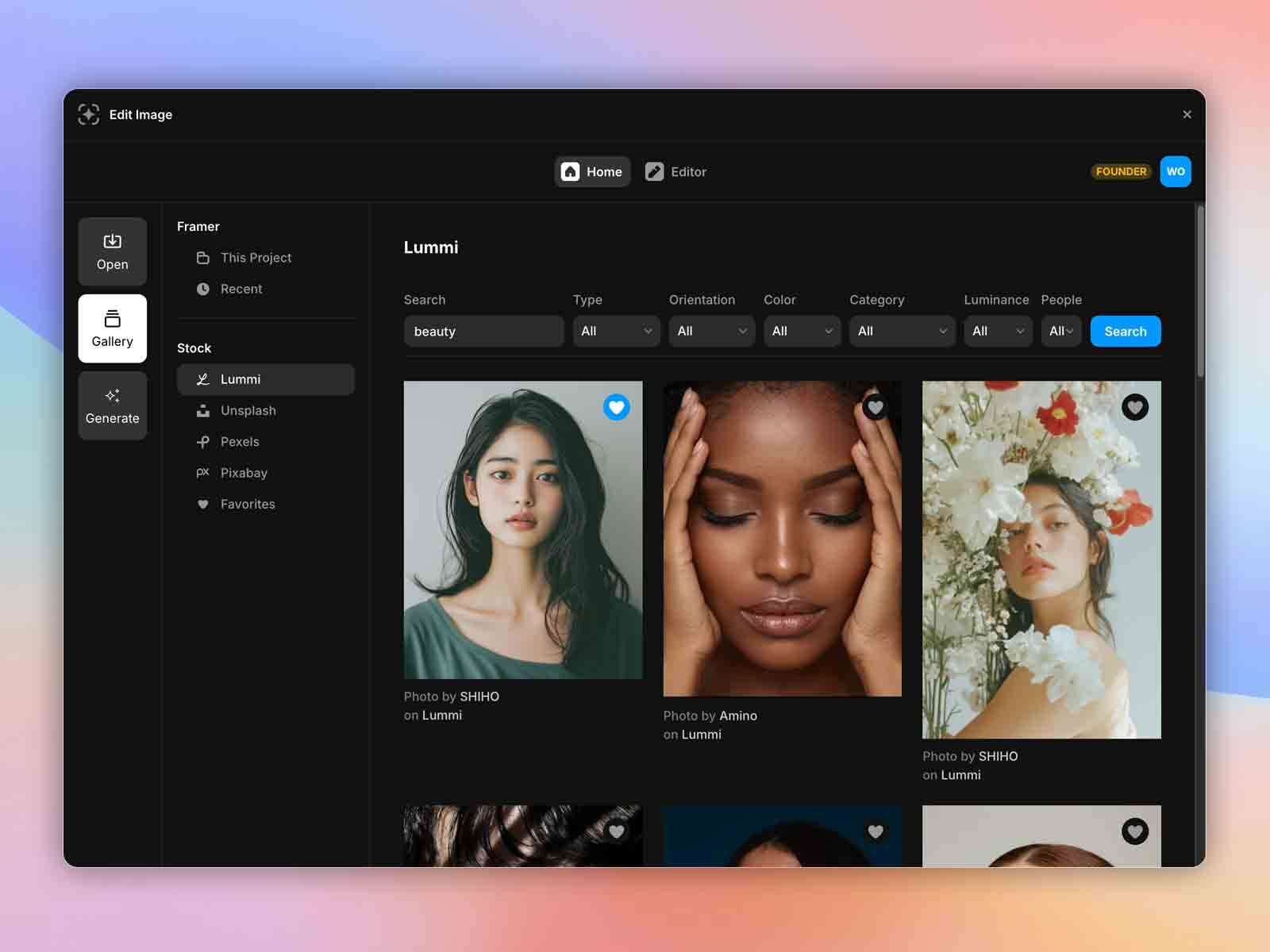The width and height of the screenshot is (1270, 952).
Task: Select the Gallery icon in left sidebar
Action: click(x=112, y=318)
